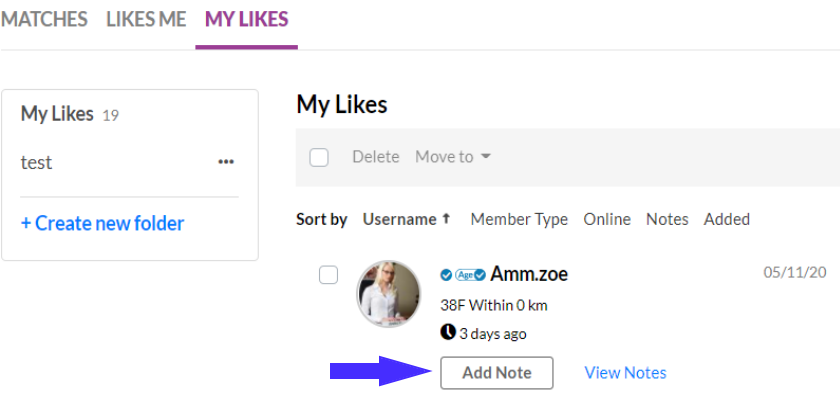Viewport: 840px width, 407px height.
Task: Tick the select-all checkbox beside Delete
Action: (319, 157)
